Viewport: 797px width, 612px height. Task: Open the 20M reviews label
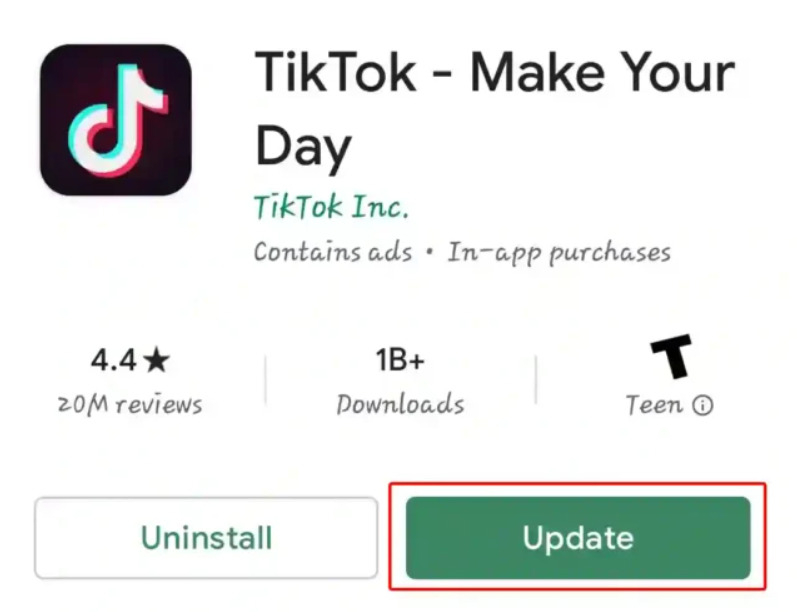130,405
